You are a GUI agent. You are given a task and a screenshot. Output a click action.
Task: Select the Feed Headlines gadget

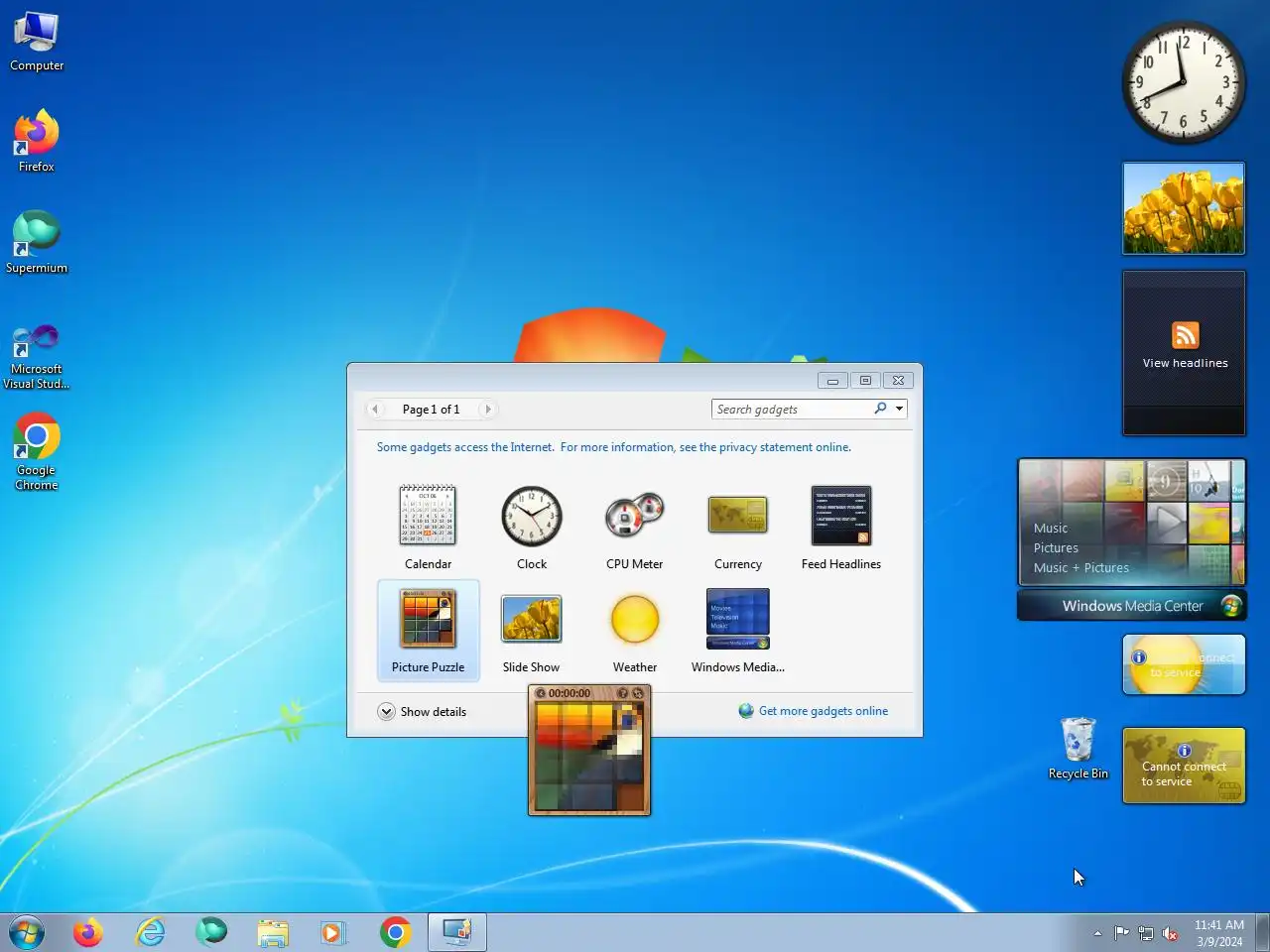click(x=840, y=516)
